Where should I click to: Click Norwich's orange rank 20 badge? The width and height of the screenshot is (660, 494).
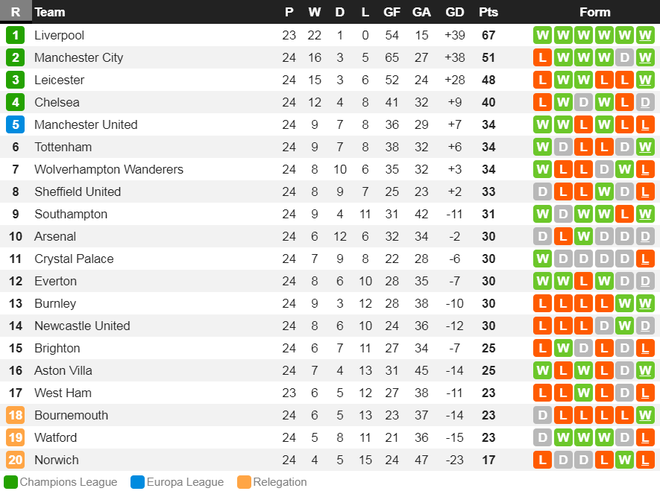(x=15, y=460)
